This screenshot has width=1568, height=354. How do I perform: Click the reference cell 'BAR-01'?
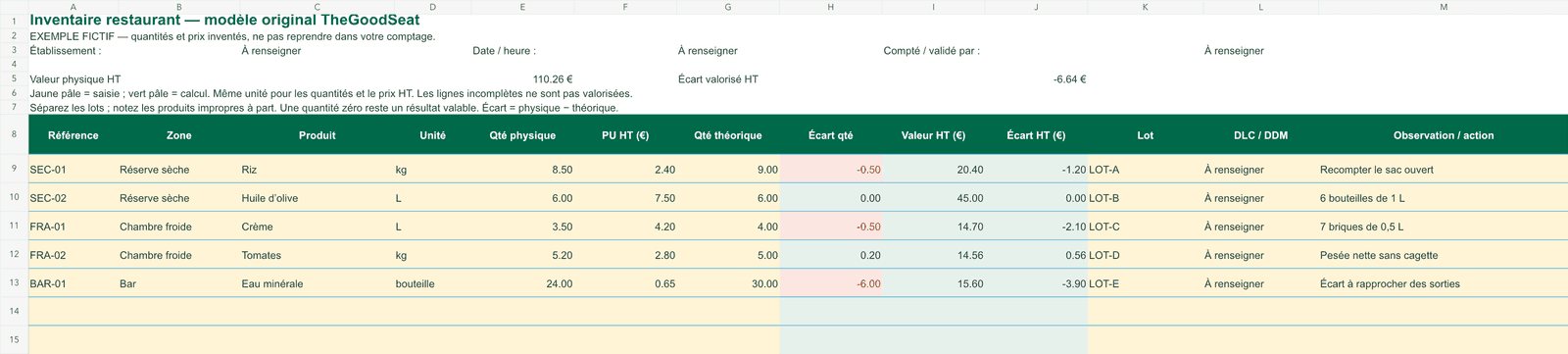click(73, 283)
